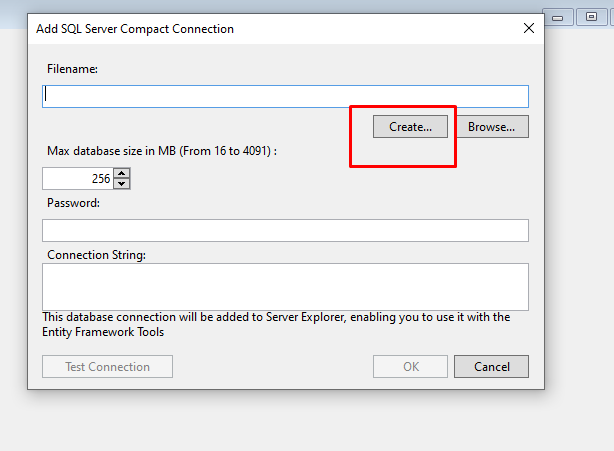Image resolution: width=614 pixels, height=451 pixels.
Task: Click the Test Connection button
Action: (107, 366)
